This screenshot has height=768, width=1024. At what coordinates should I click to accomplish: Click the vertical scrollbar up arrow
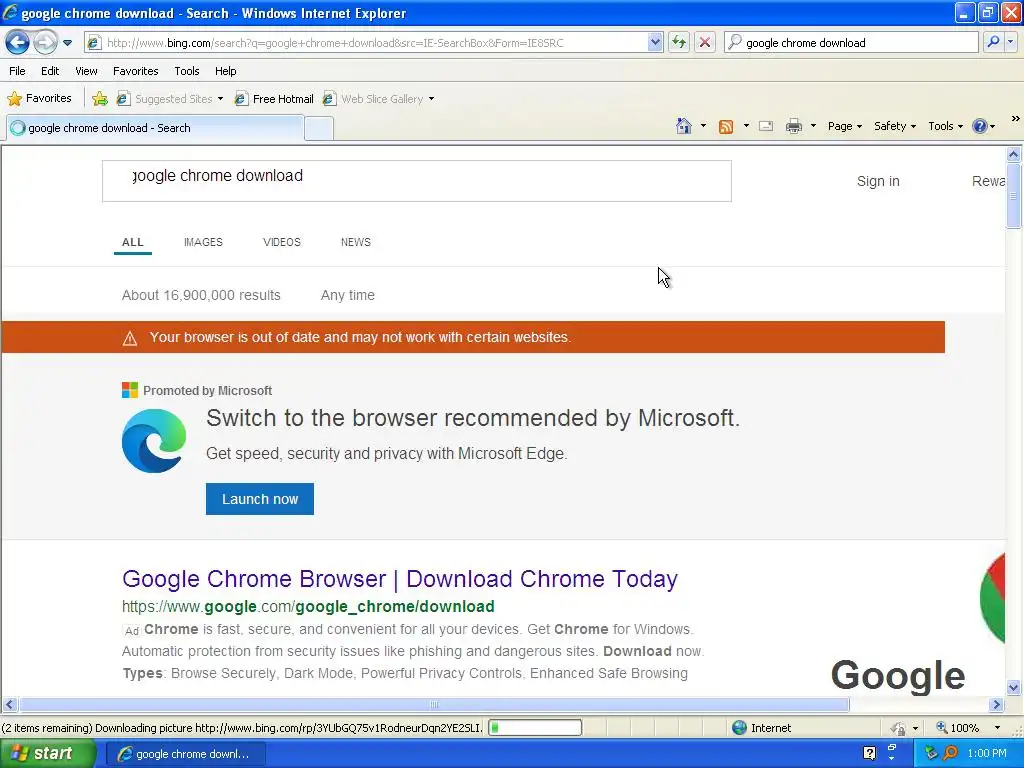tap(1014, 155)
